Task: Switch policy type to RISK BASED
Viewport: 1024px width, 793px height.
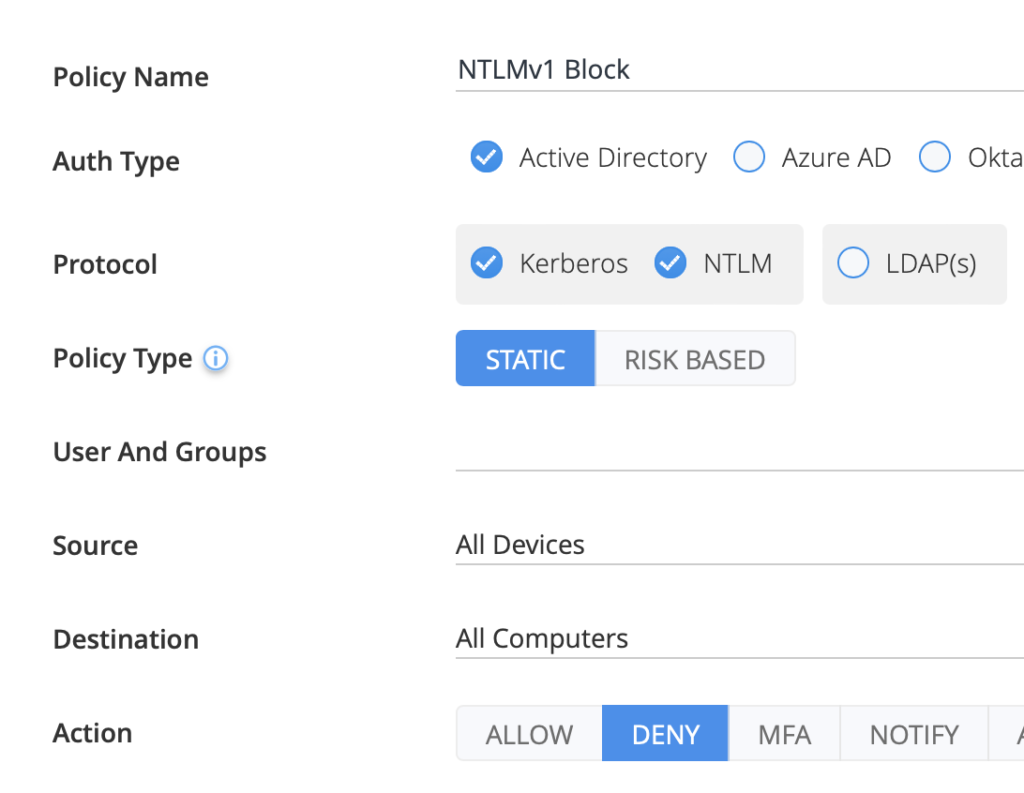Action: click(x=695, y=358)
